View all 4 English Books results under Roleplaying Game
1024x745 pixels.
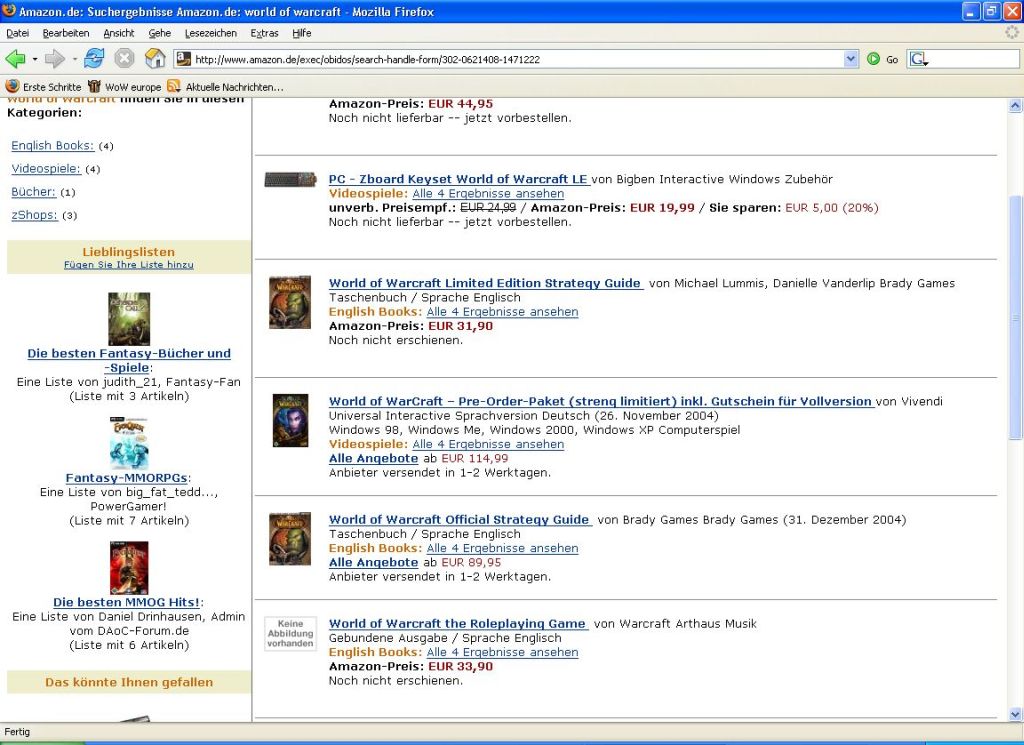pyautogui.click(x=502, y=652)
